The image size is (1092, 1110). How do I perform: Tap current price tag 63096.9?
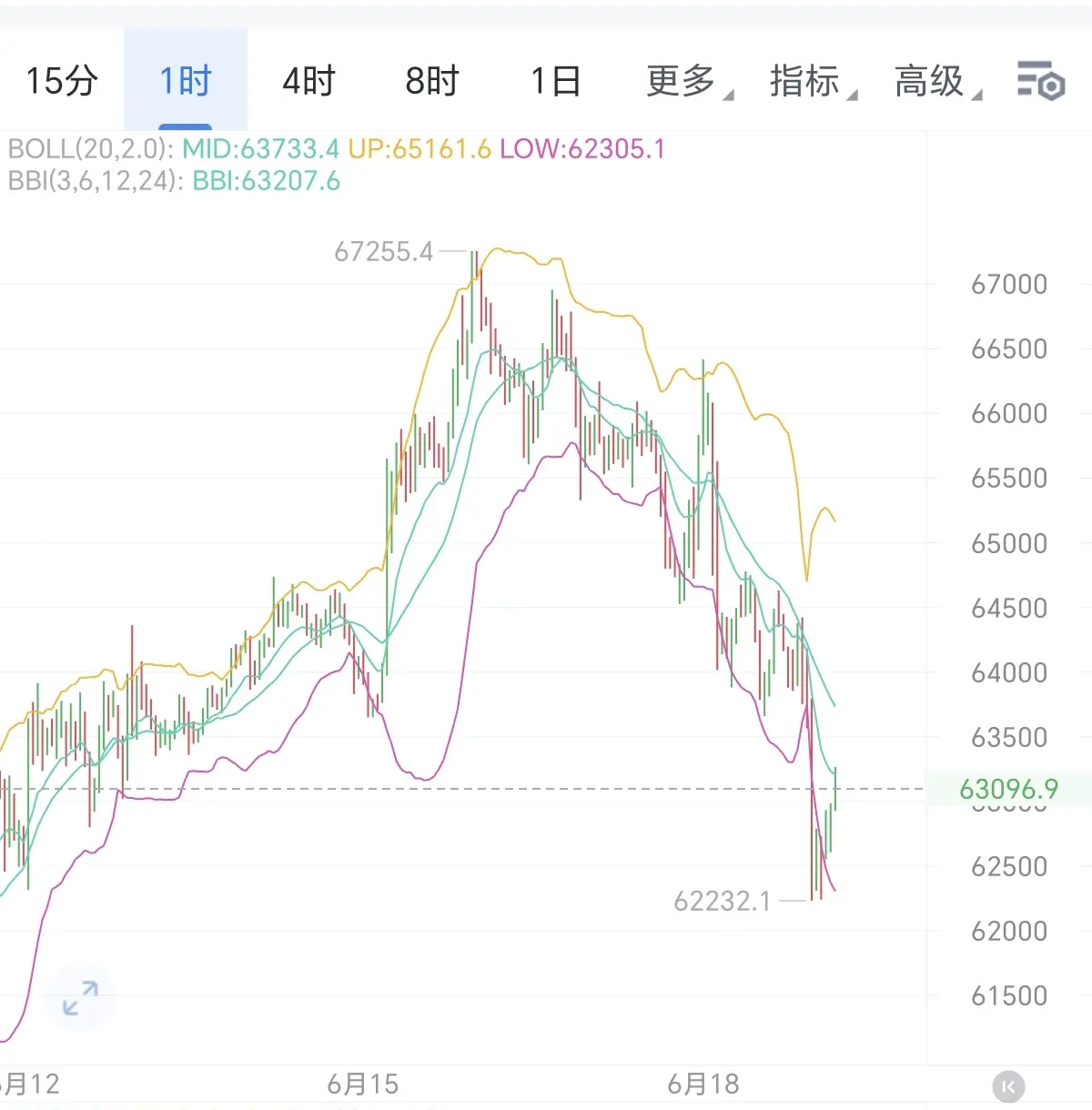coord(1008,789)
